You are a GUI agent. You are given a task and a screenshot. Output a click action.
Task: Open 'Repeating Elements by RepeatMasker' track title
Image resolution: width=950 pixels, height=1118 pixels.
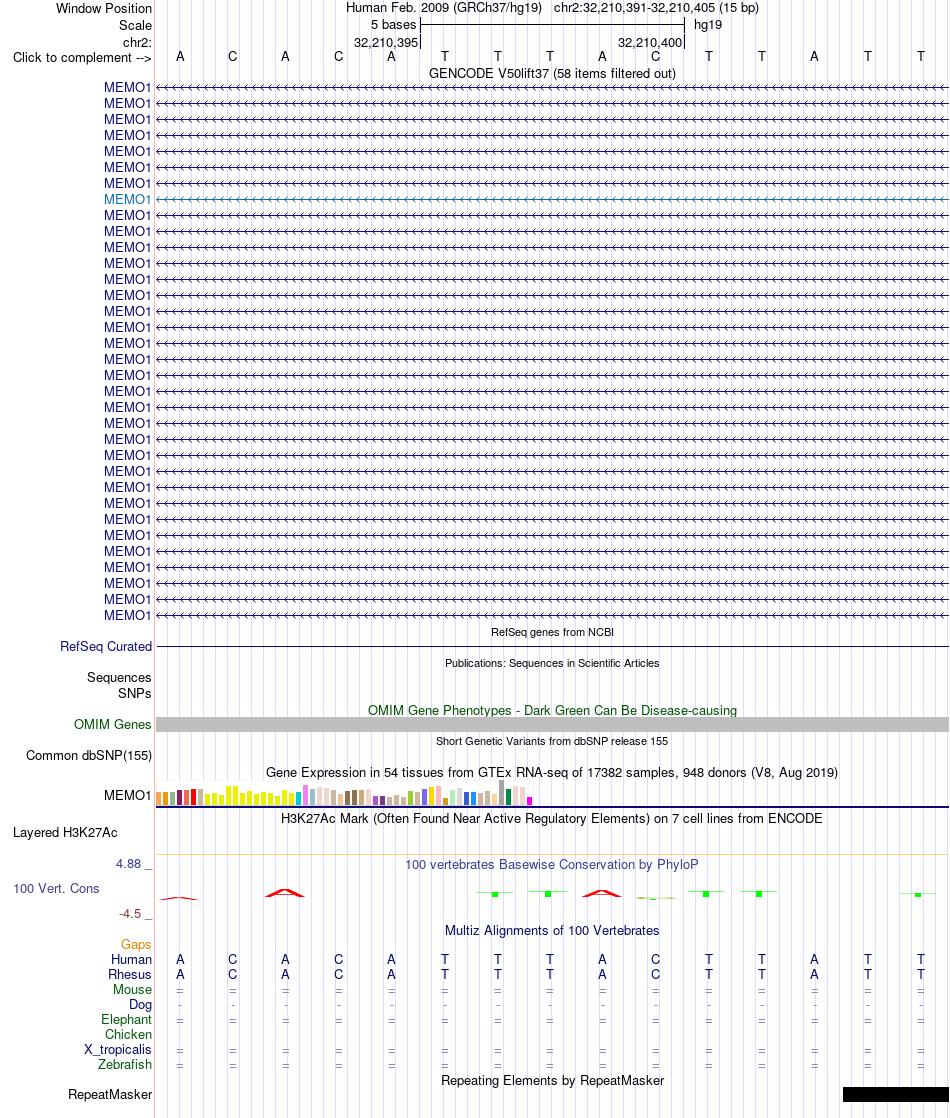552,1081
